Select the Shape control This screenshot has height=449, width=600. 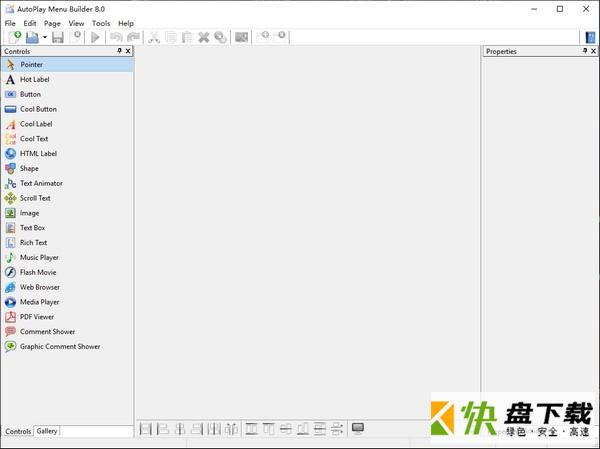coord(67,168)
